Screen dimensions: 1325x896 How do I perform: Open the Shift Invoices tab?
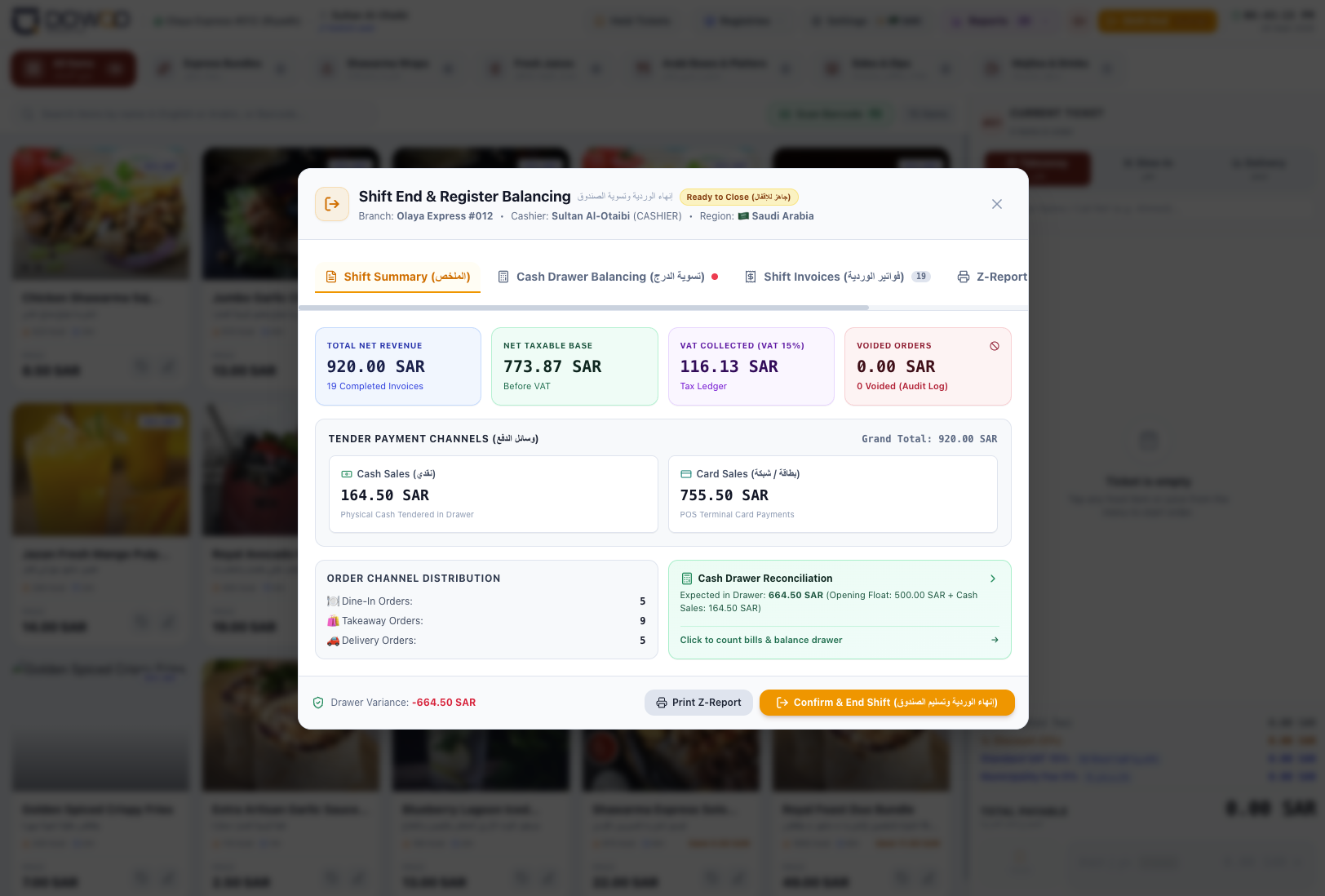click(837, 277)
